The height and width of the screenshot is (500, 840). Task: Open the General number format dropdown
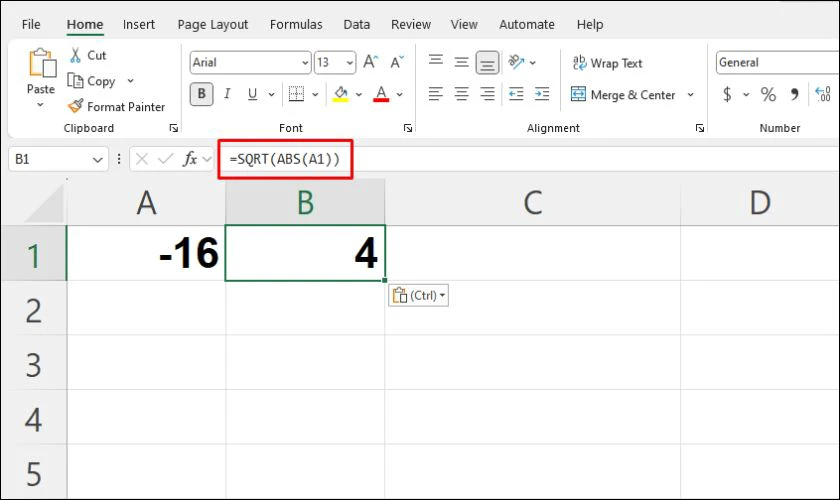click(x=777, y=63)
